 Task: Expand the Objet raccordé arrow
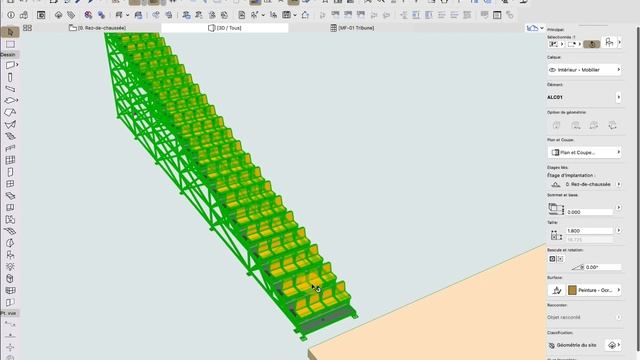619,317
